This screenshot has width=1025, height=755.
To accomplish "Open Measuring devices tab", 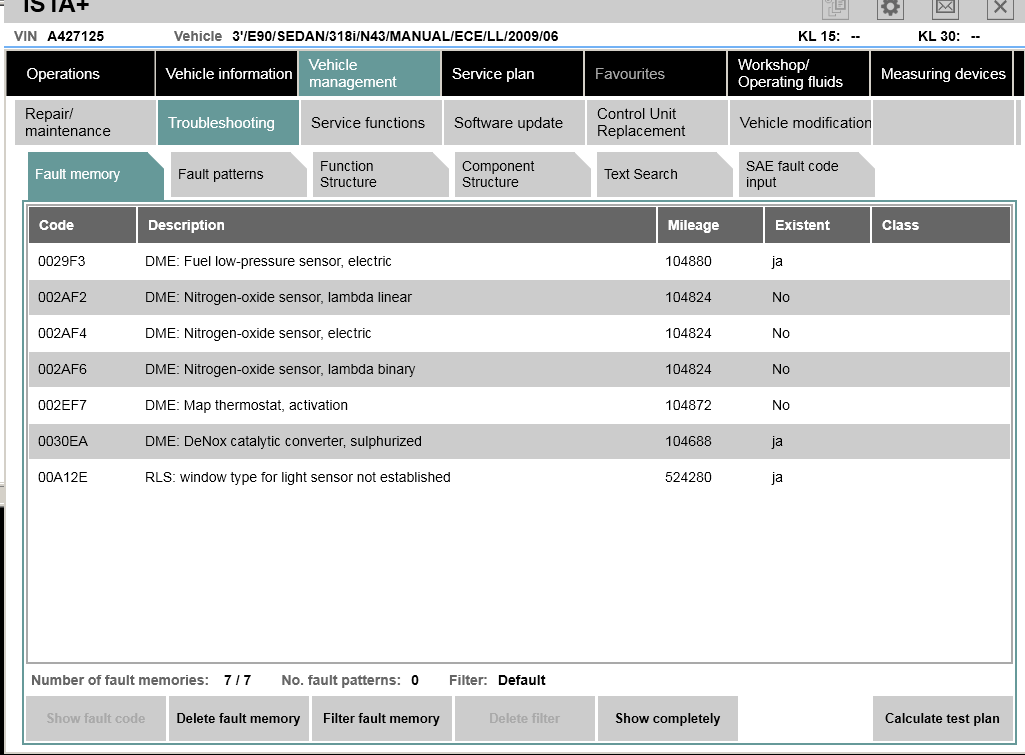I will coord(942,74).
